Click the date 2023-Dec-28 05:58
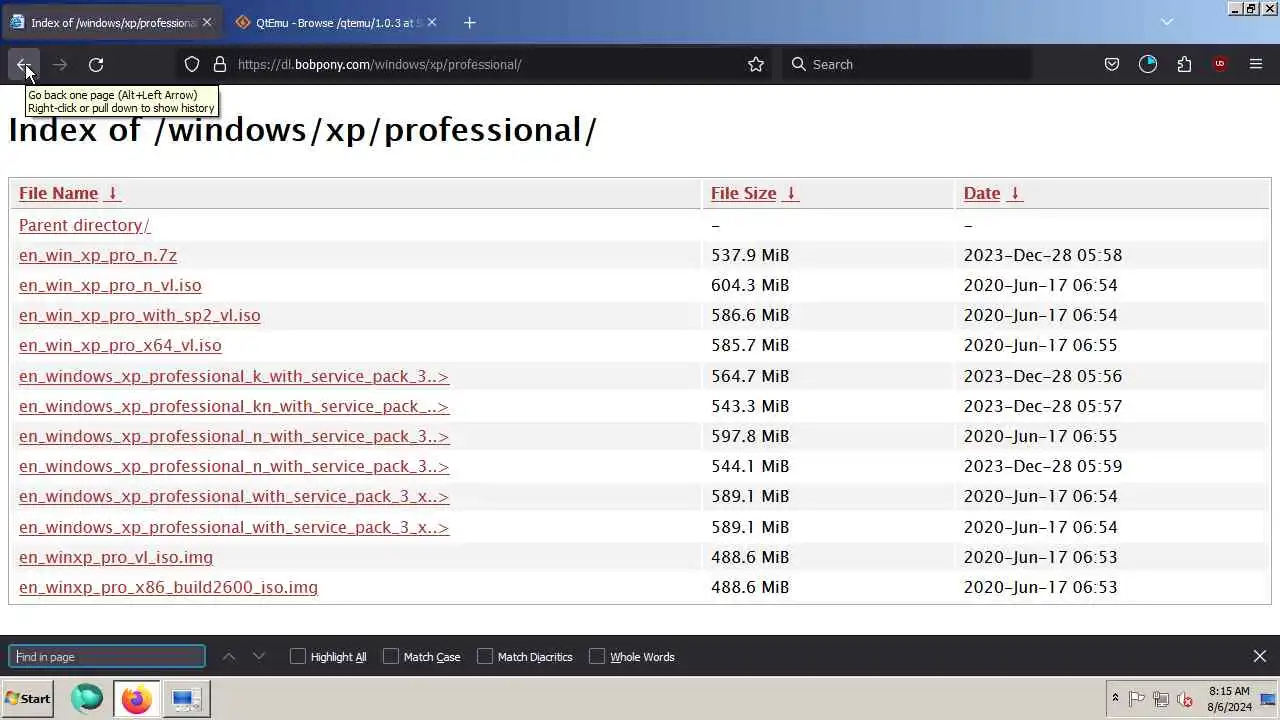The width and height of the screenshot is (1280, 720). [x=1043, y=255]
